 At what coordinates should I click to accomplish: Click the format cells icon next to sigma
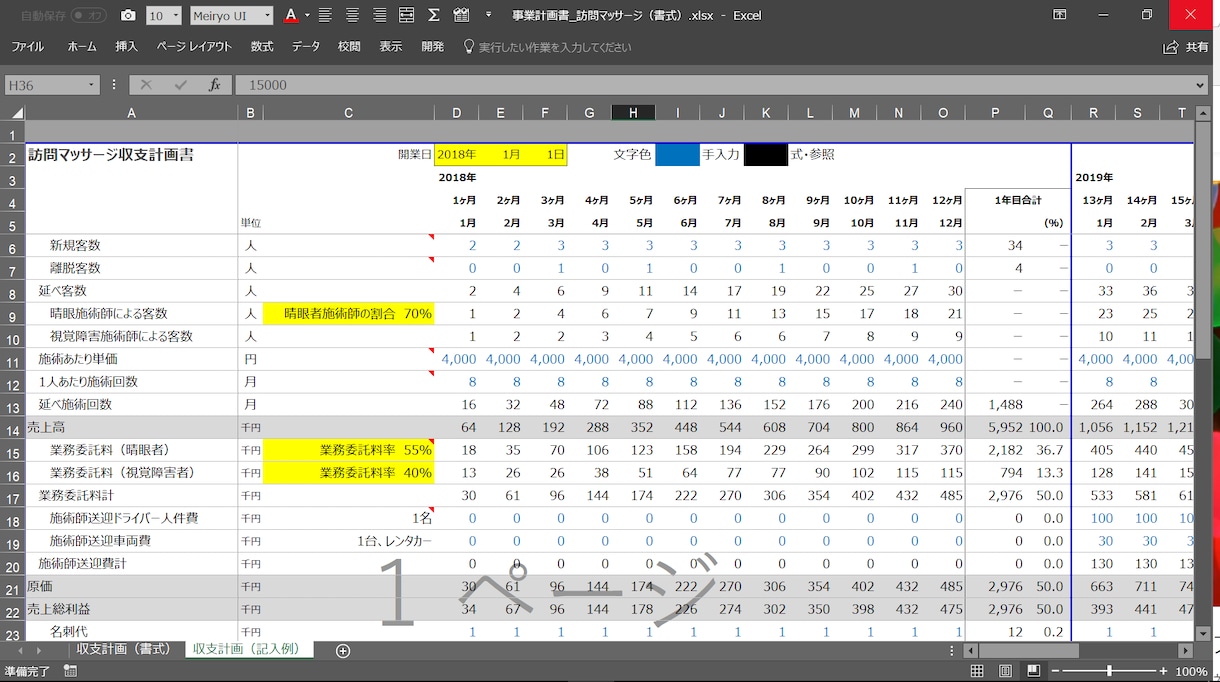pos(460,15)
